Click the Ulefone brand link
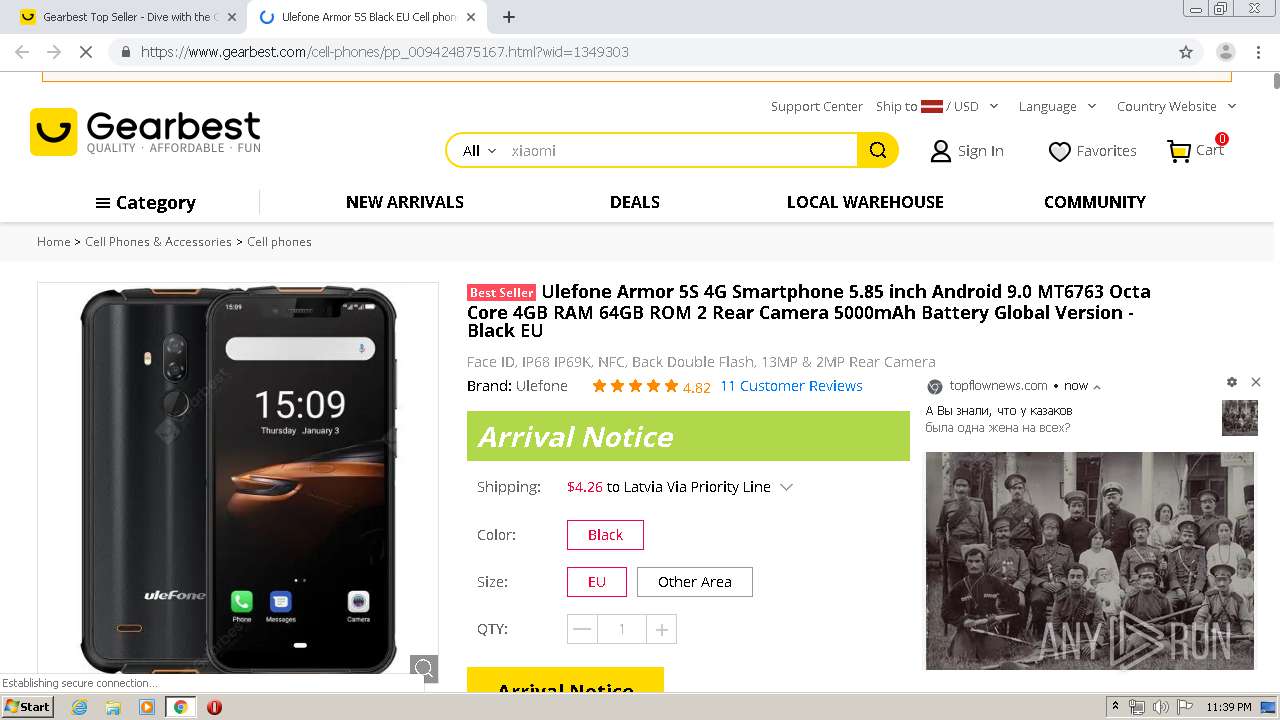 pos(541,386)
